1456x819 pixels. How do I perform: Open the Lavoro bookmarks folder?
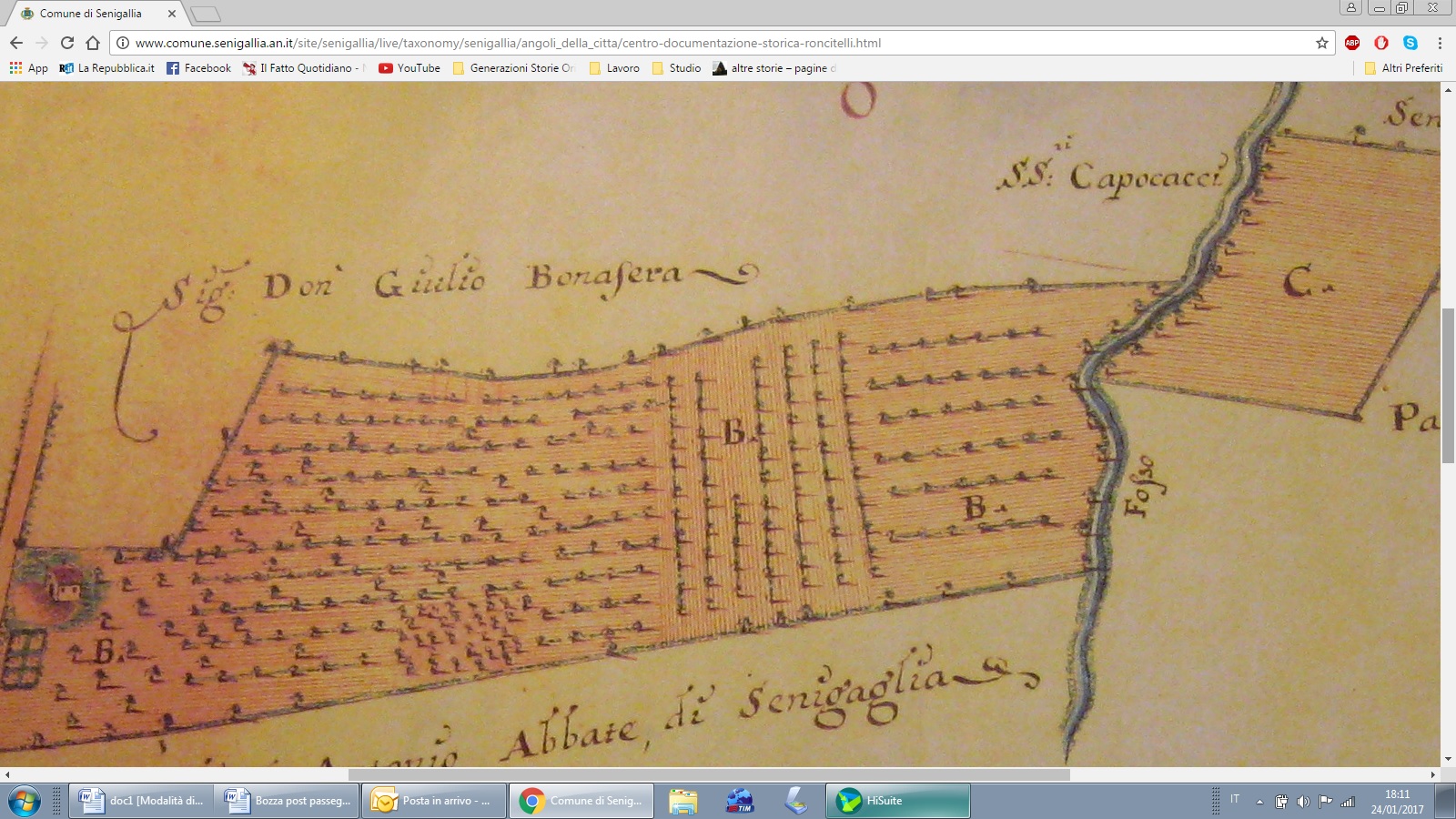click(x=614, y=68)
